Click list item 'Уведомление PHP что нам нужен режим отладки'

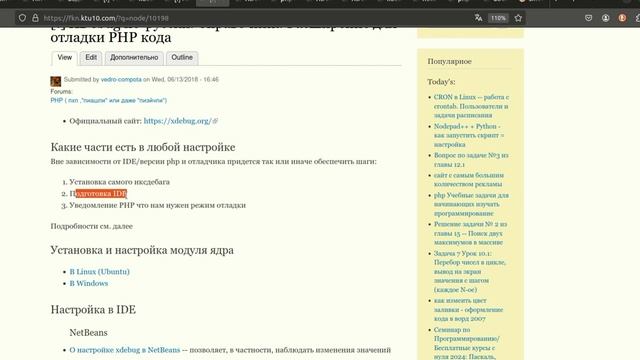coord(158,205)
